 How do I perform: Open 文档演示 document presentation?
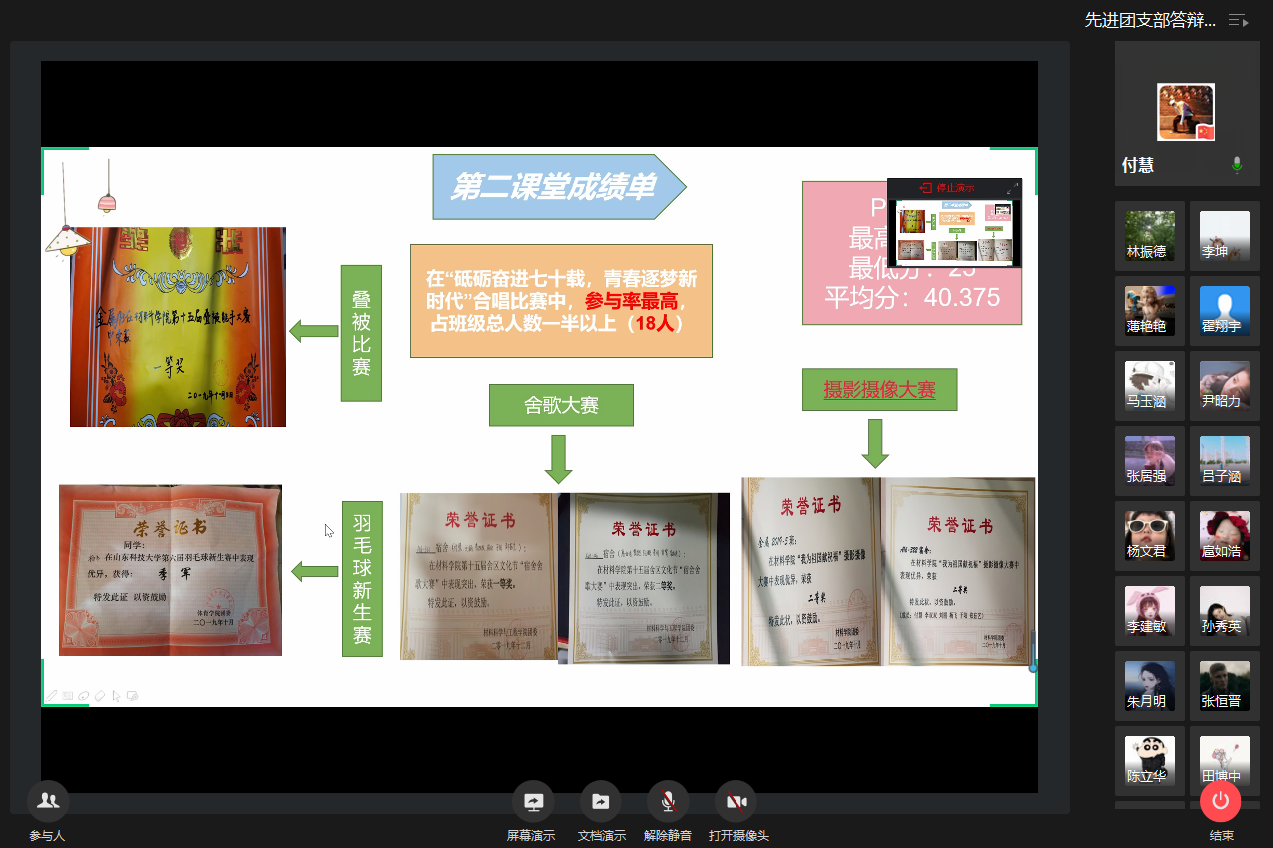pos(601,801)
